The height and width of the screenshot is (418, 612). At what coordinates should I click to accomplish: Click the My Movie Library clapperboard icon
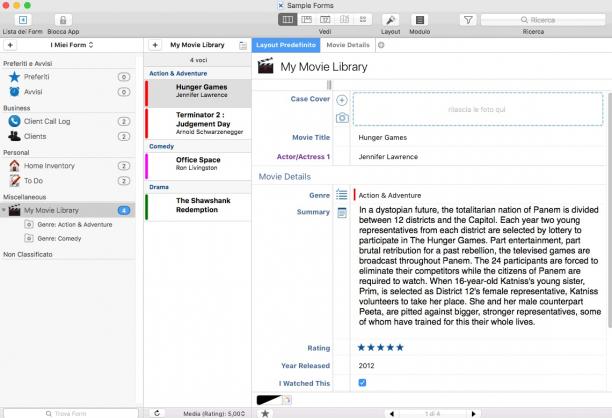[x=265, y=66]
